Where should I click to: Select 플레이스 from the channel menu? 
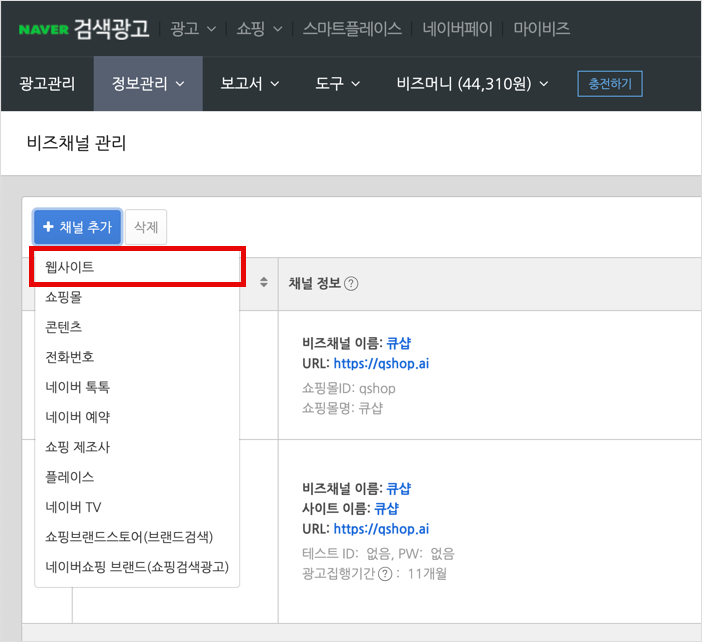tap(137, 477)
